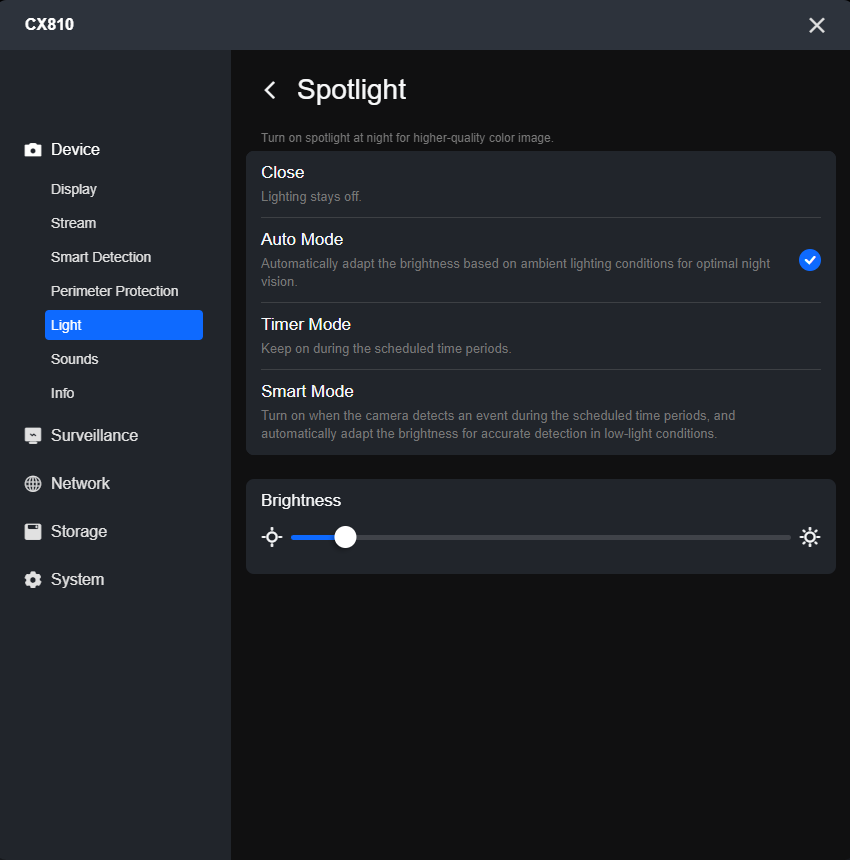This screenshot has height=860, width=850.
Task: Click the Device camera icon
Action: tap(33, 150)
